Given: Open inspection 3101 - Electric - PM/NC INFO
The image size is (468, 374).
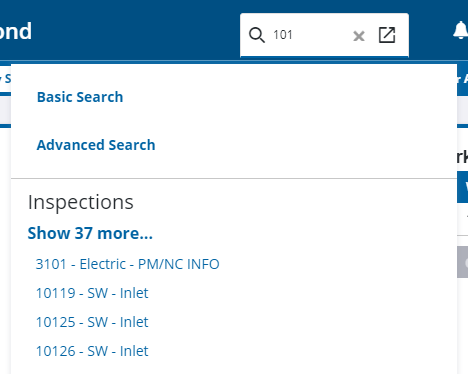Looking at the screenshot, I should (x=127, y=264).
